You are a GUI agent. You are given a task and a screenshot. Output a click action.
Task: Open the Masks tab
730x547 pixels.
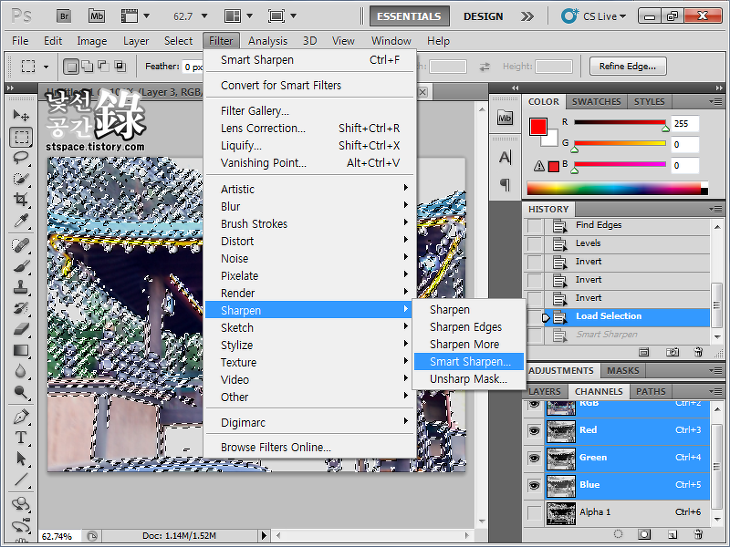(x=622, y=371)
